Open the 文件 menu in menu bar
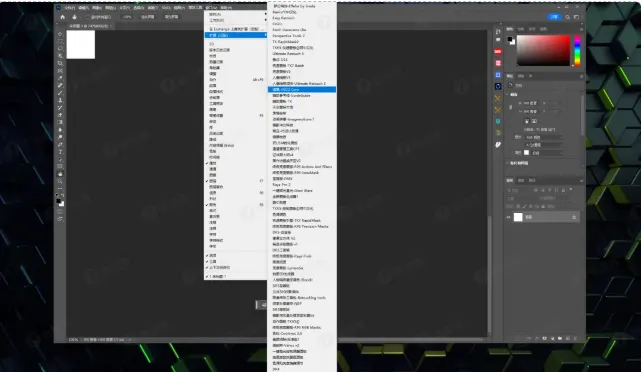The height and width of the screenshot is (372, 641). coord(70,7)
